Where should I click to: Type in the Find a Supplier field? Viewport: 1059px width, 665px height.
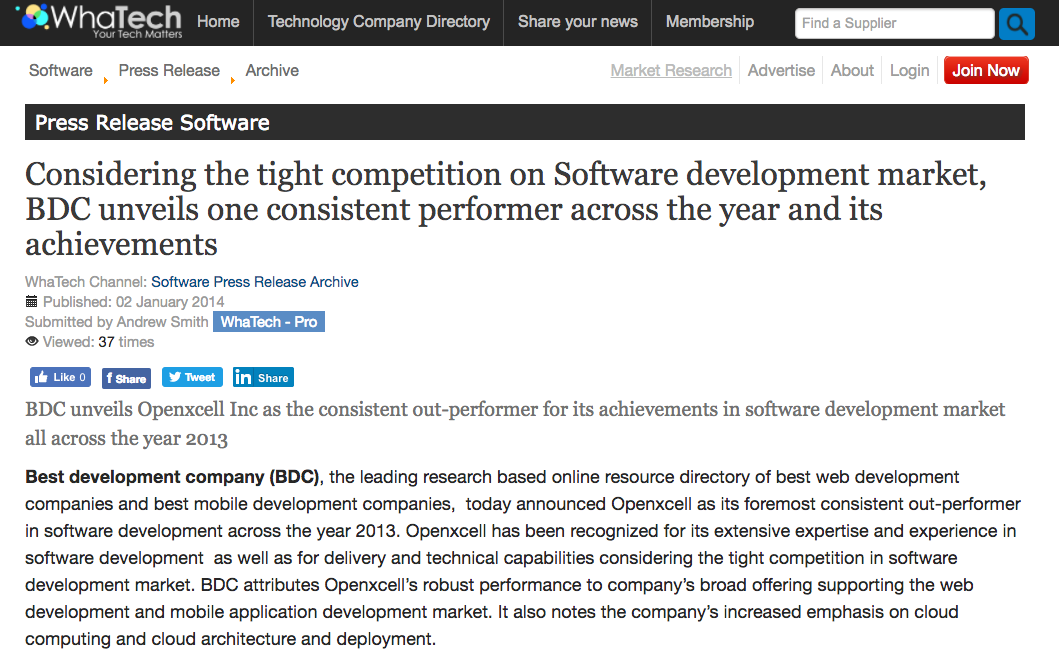(893, 23)
